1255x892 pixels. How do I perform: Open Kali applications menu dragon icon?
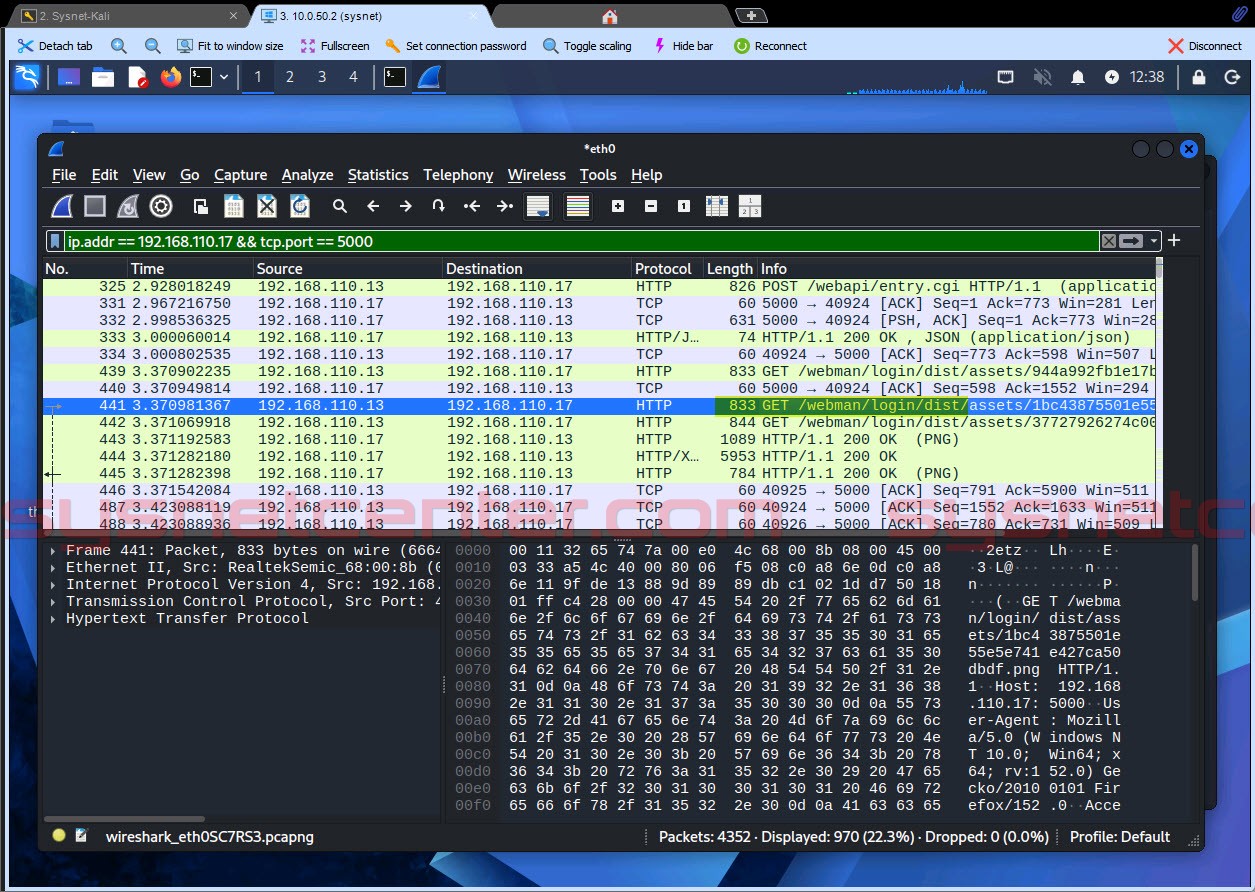(x=27, y=77)
